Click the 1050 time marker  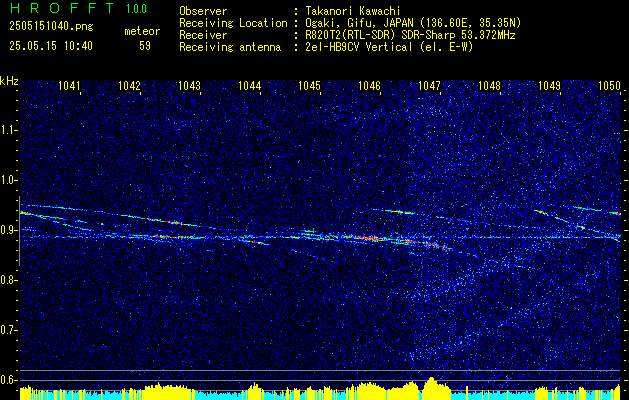[x=609, y=85]
